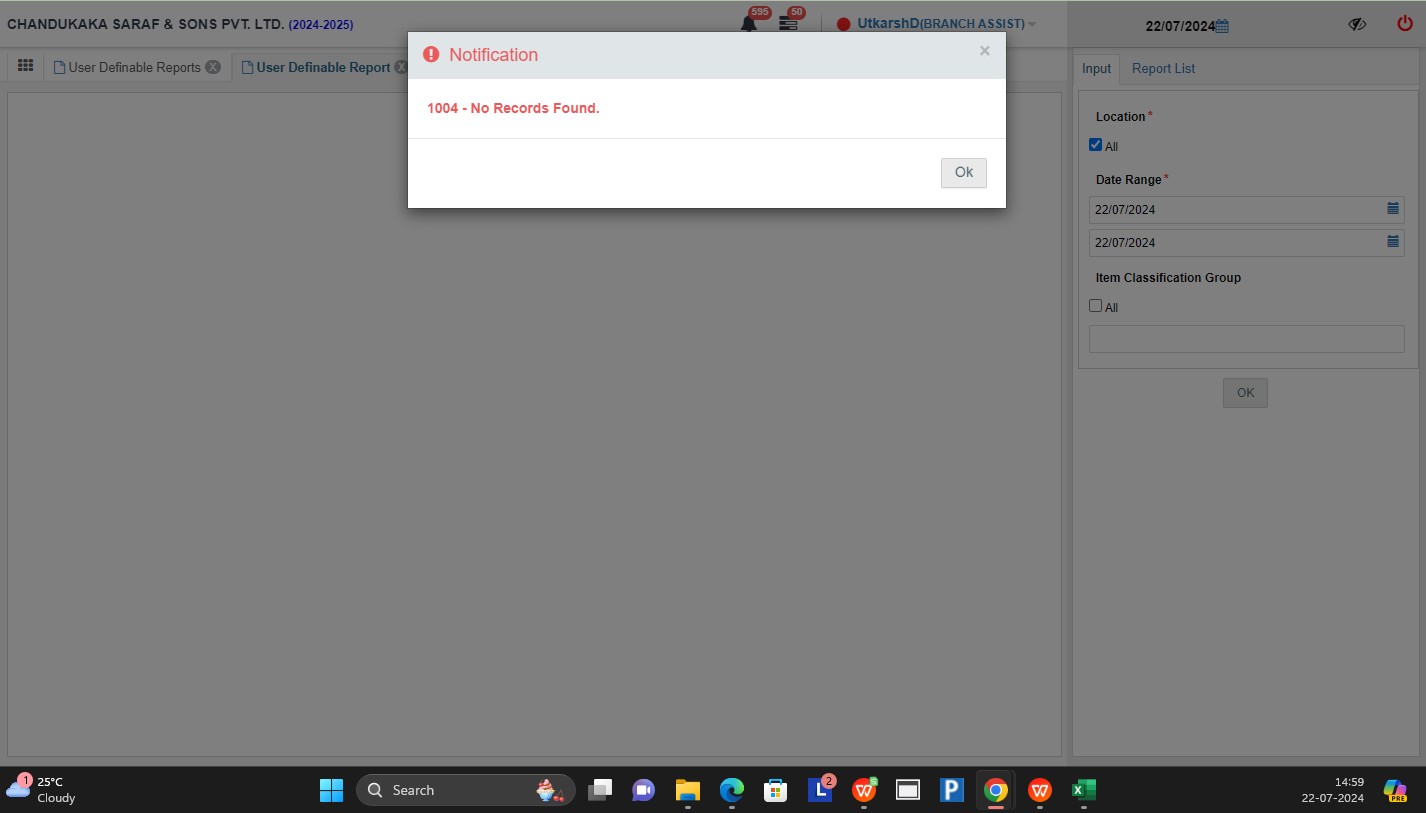This screenshot has width=1426, height=813.
Task: Open the apps grid menu icon
Action: click(25, 66)
